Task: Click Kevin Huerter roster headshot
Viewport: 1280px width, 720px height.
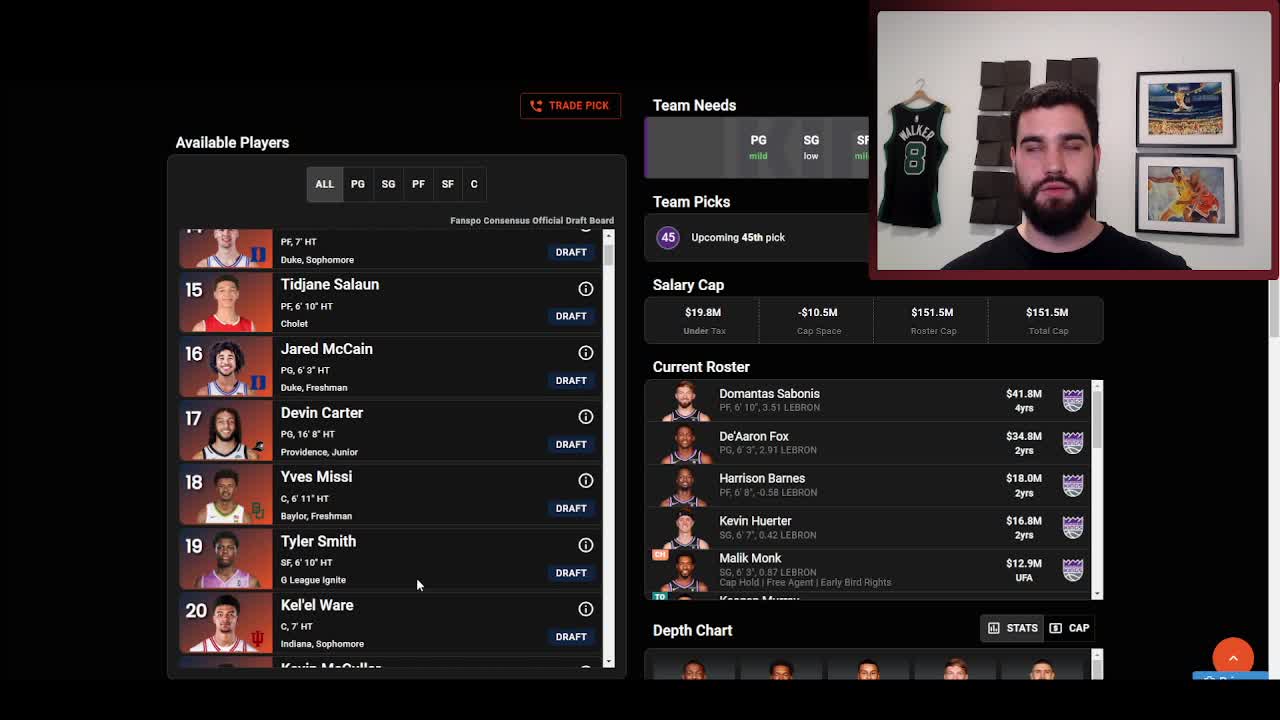Action: (x=685, y=528)
